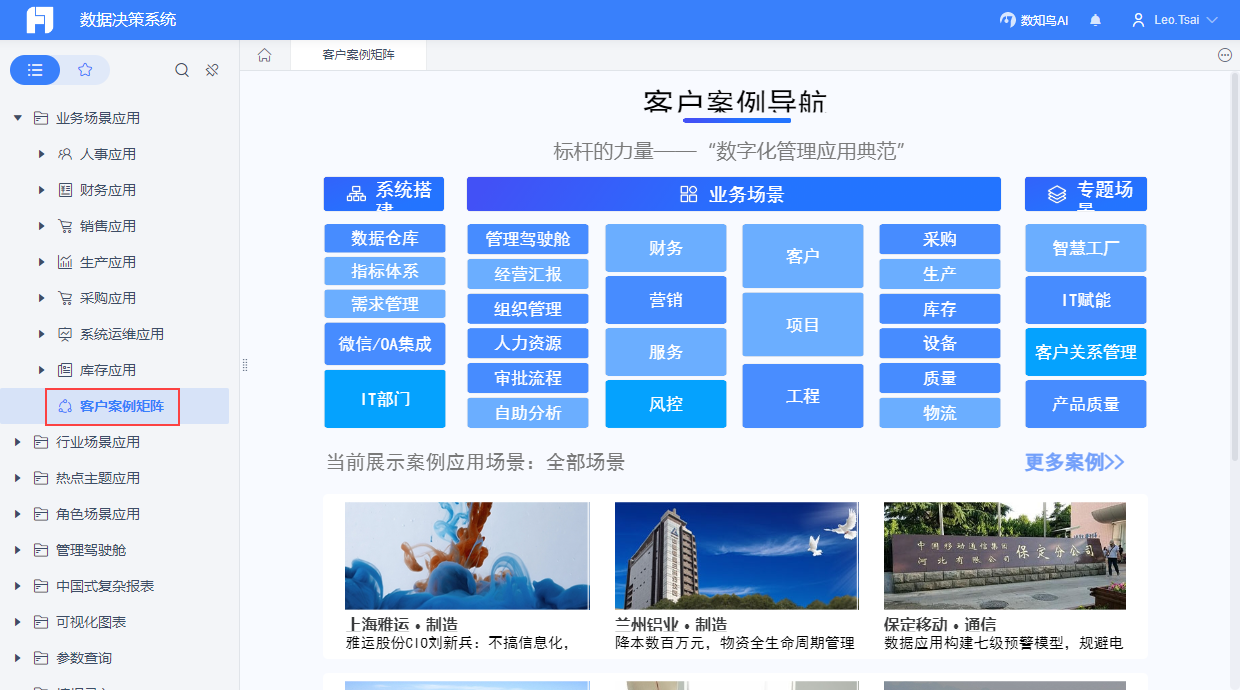Click the 系统搭建 header icon
The image size is (1240, 690).
(x=356, y=194)
